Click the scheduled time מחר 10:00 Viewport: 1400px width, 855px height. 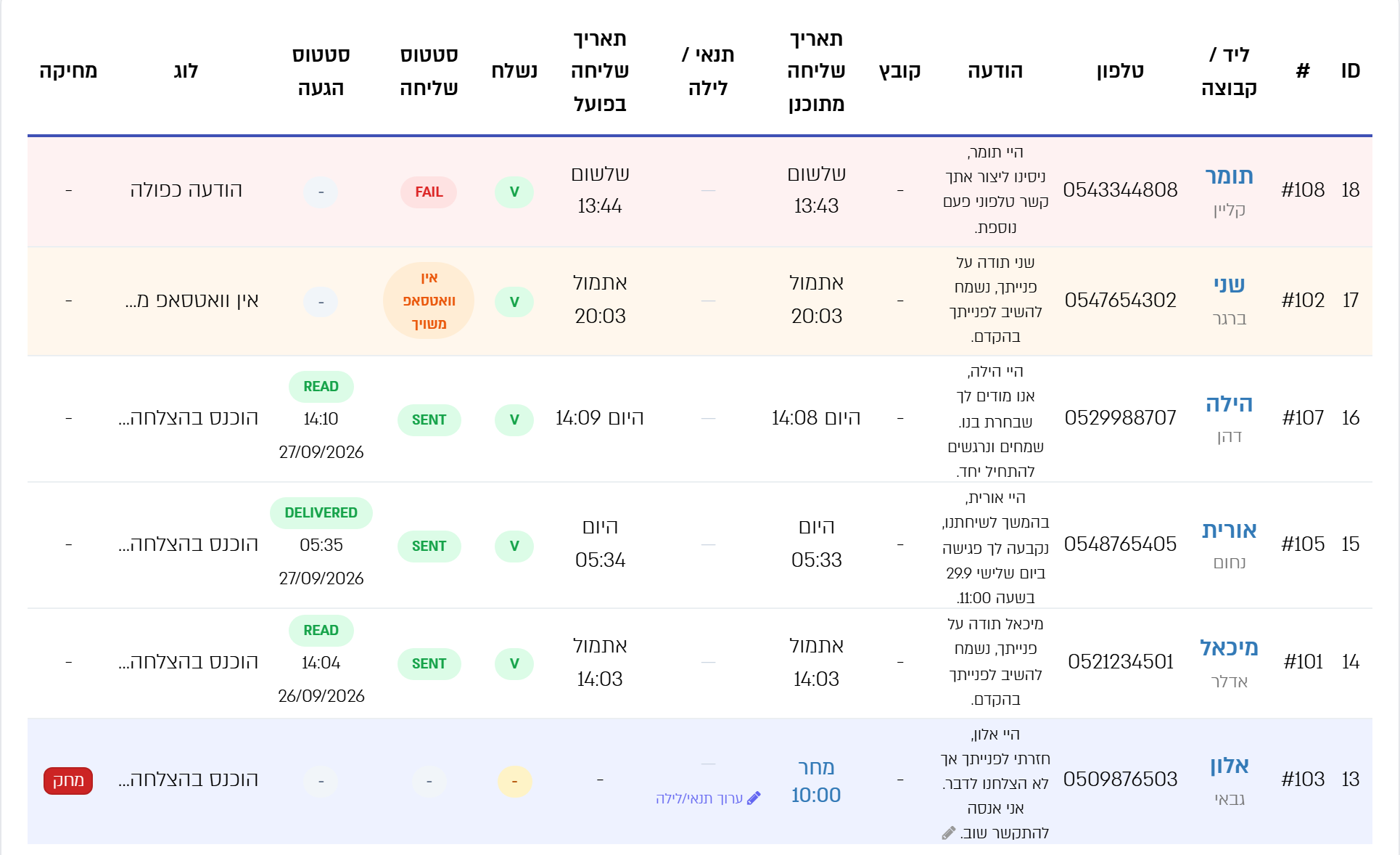pyautogui.click(x=816, y=781)
